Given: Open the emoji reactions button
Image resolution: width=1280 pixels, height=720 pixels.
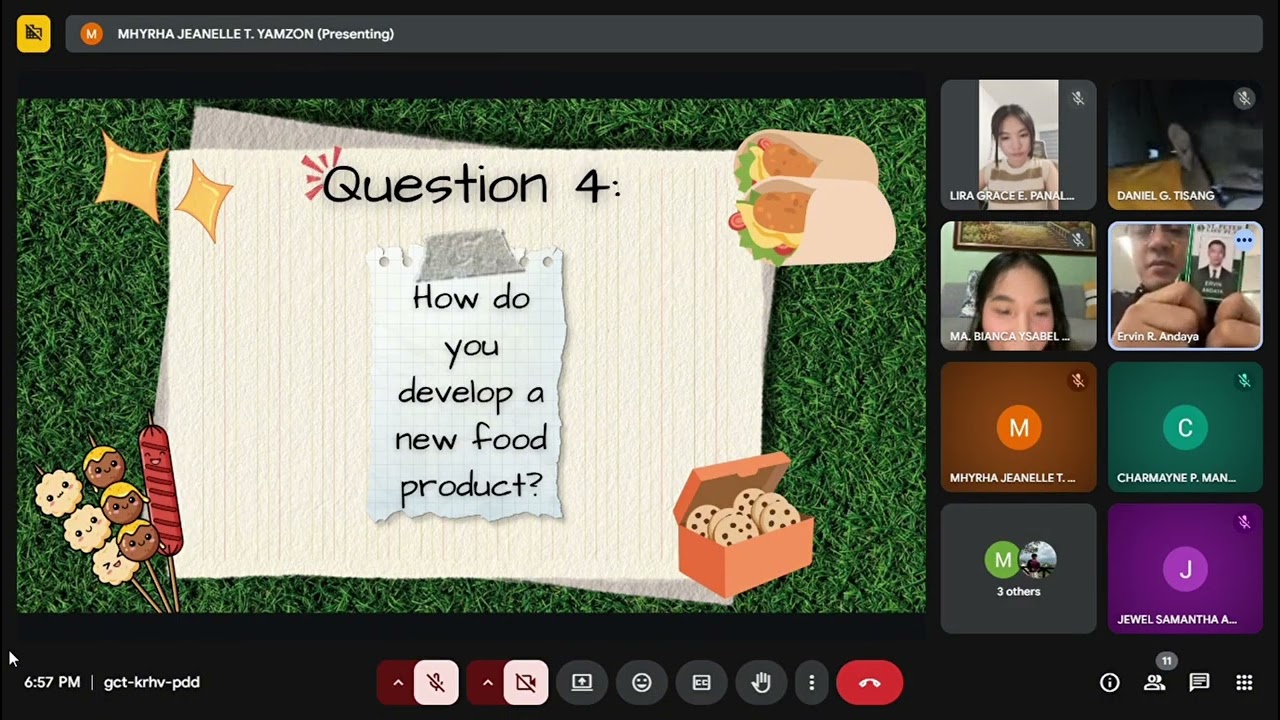Looking at the screenshot, I should pos(642,682).
